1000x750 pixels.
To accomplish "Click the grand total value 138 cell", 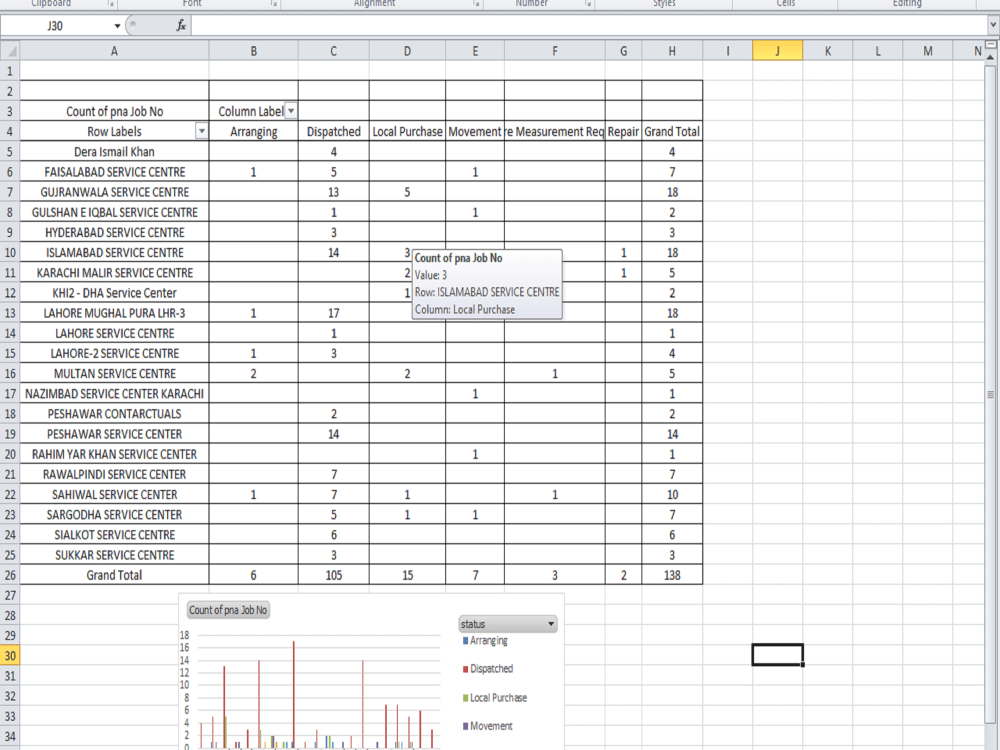I will [x=671, y=574].
